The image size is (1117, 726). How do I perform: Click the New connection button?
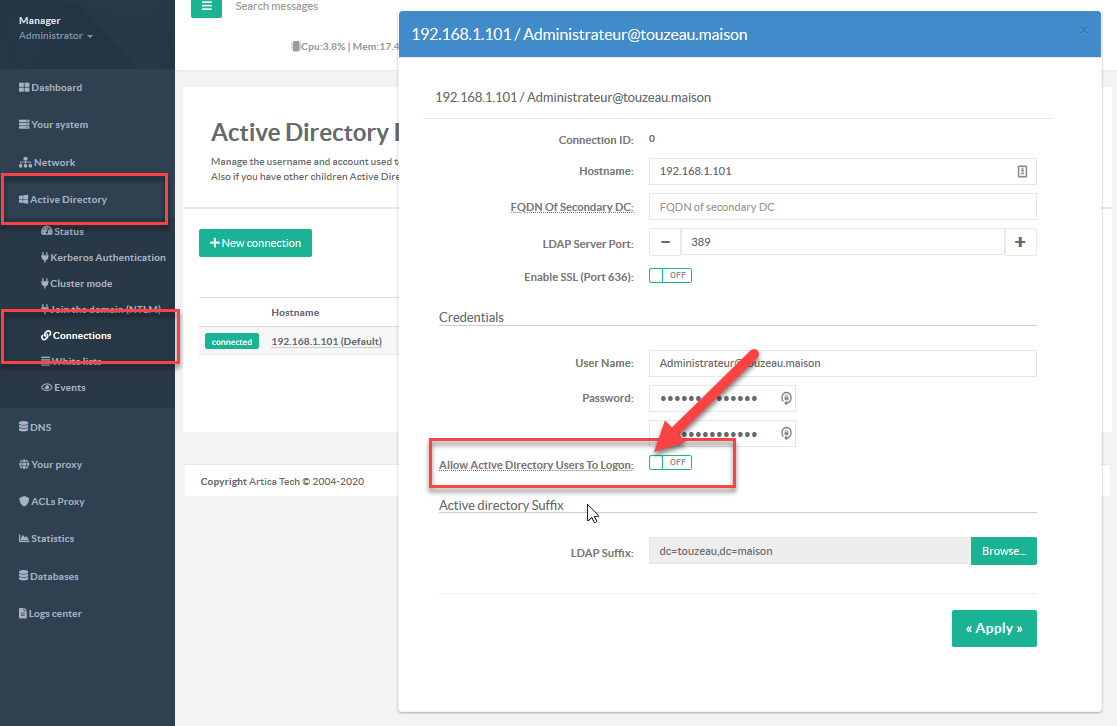pyautogui.click(x=255, y=243)
